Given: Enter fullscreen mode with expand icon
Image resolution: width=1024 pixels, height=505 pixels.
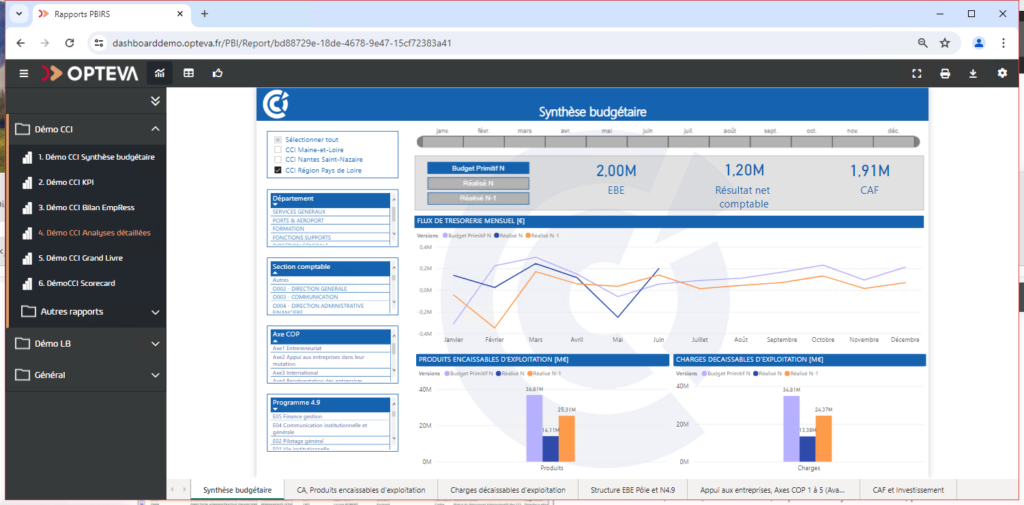Looking at the screenshot, I should point(917,73).
